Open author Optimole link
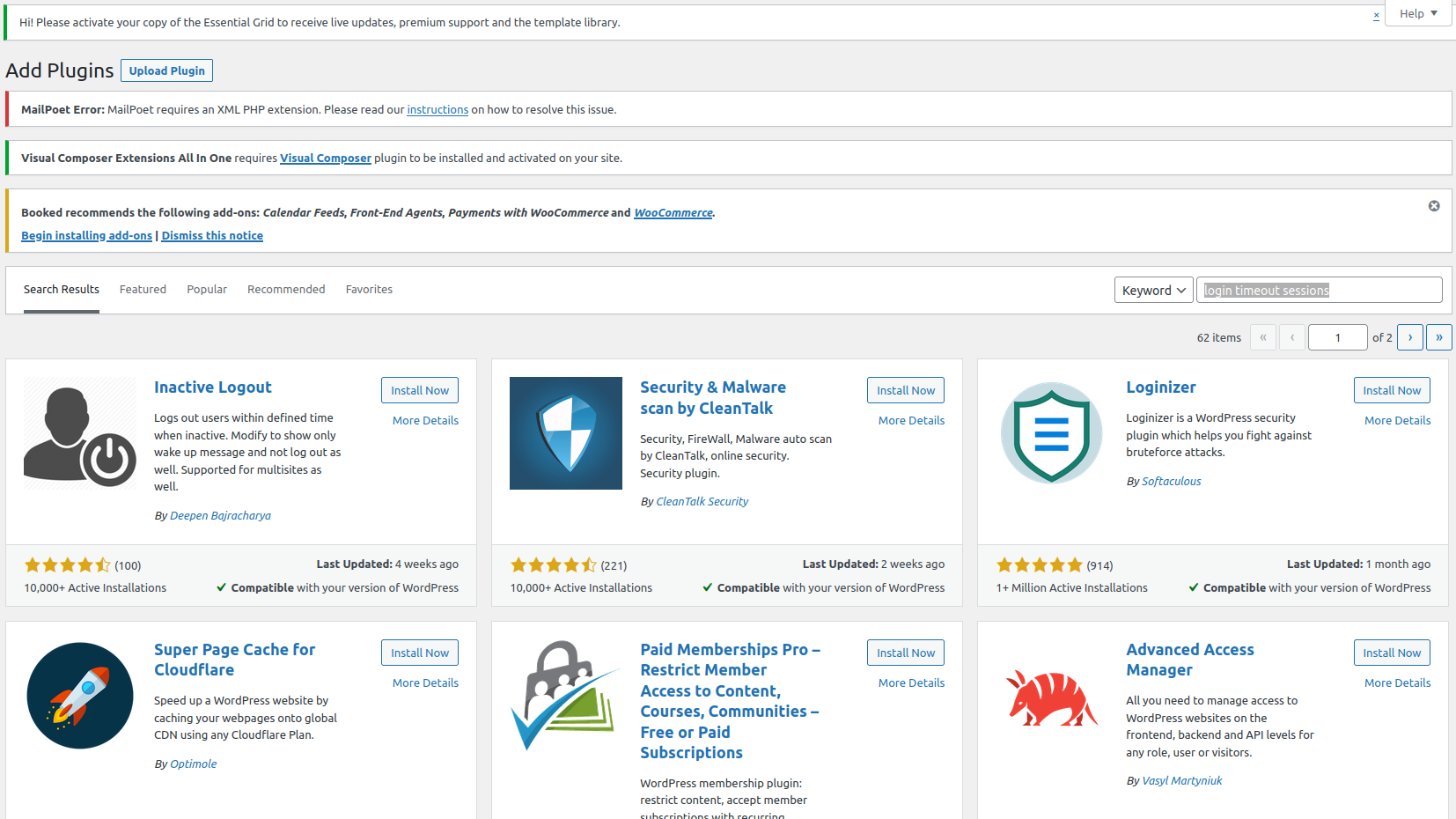The image size is (1456, 819). (193, 764)
